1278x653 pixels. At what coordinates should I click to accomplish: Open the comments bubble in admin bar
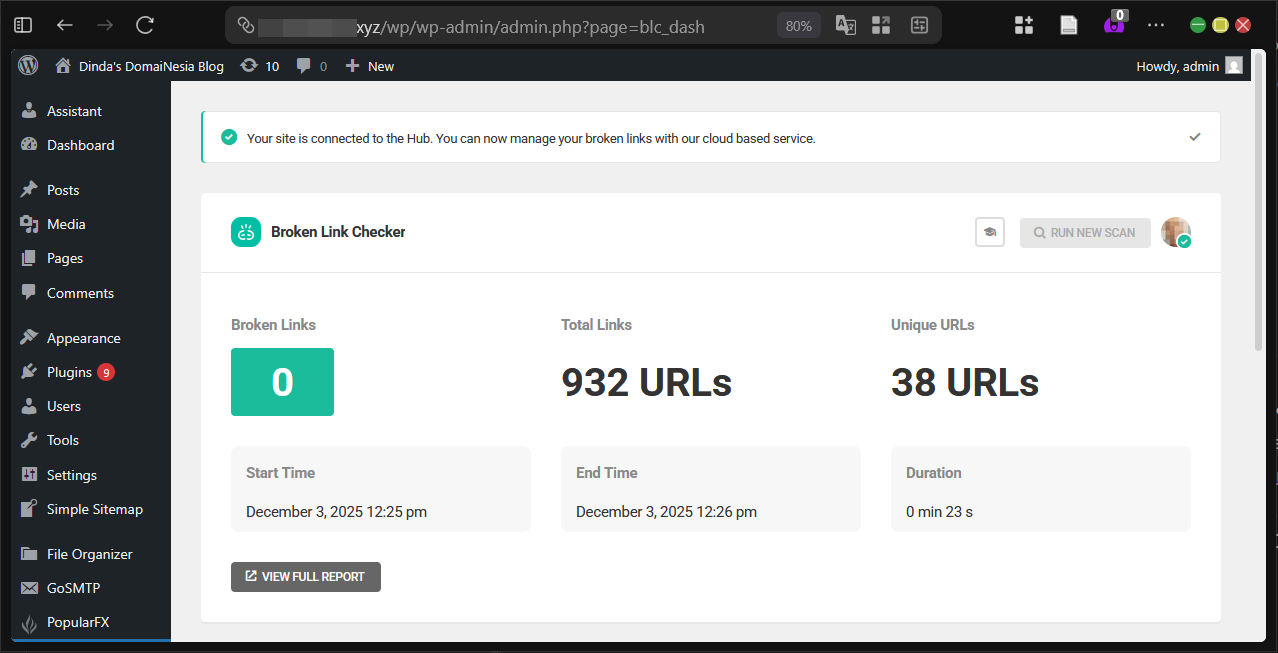click(x=304, y=65)
